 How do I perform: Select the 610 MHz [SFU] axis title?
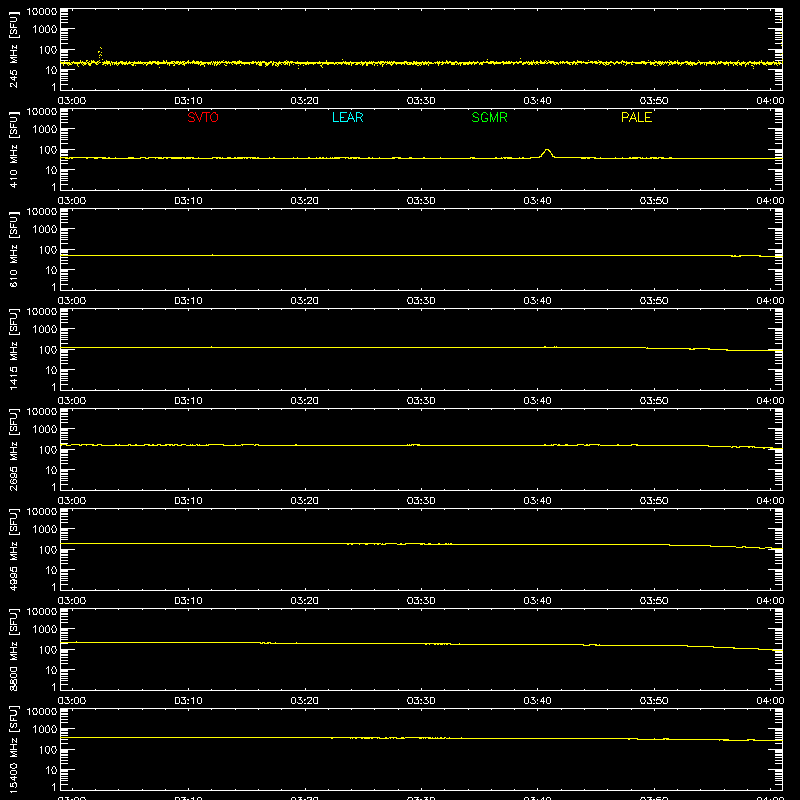(x=13, y=249)
